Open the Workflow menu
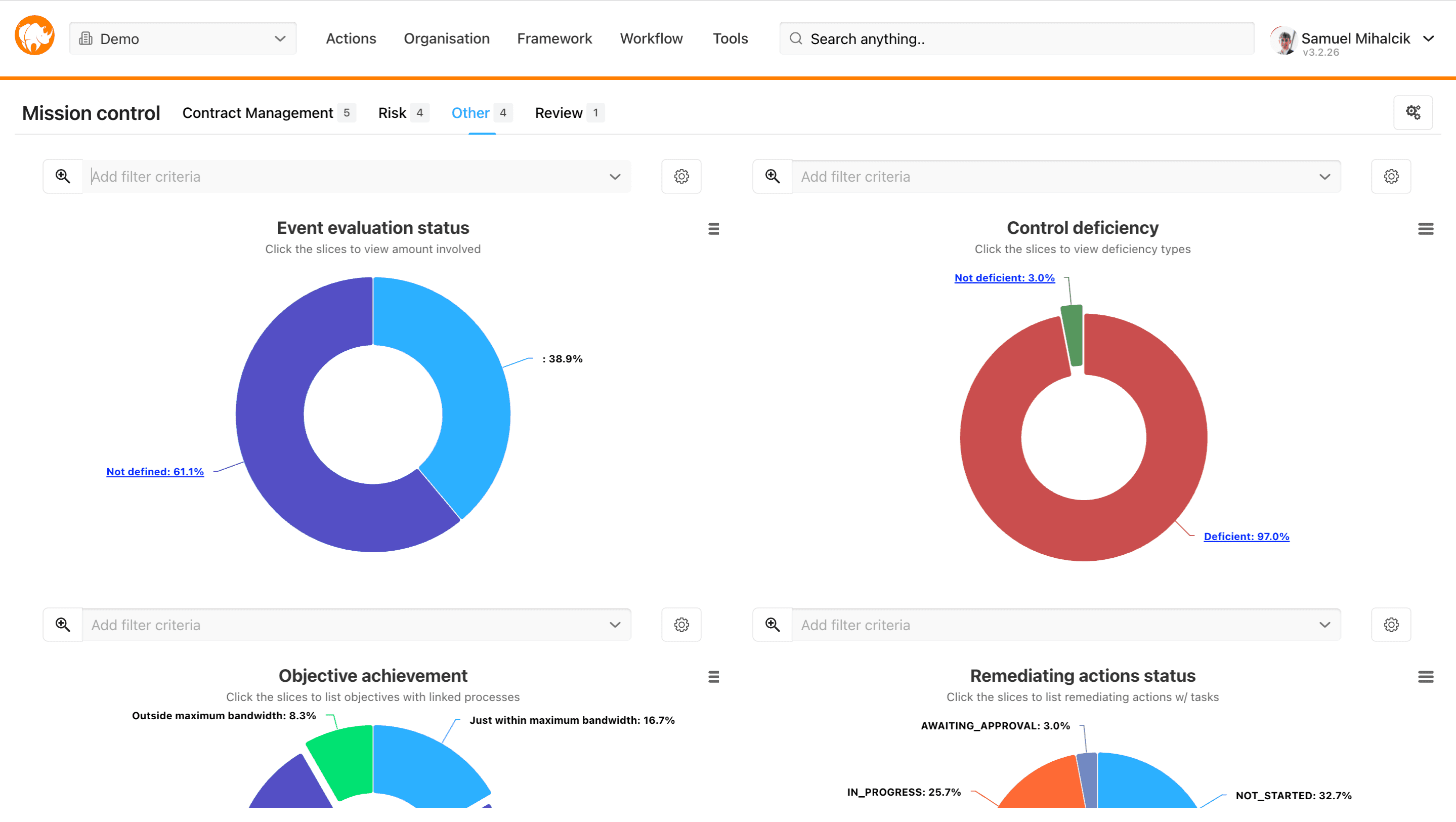Image resolution: width=1456 pixels, height=822 pixels. point(651,38)
